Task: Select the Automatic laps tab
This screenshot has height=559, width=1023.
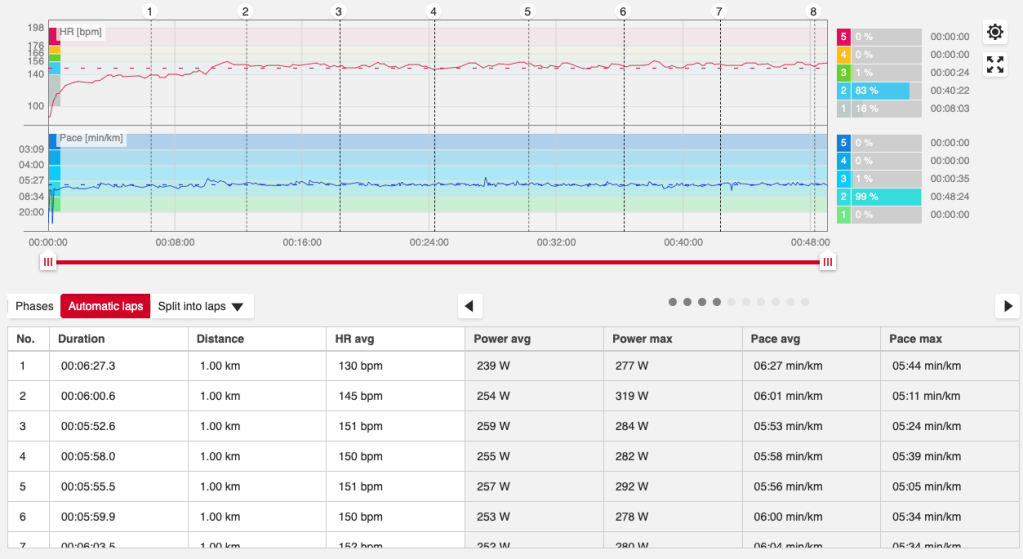Action: point(105,306)
